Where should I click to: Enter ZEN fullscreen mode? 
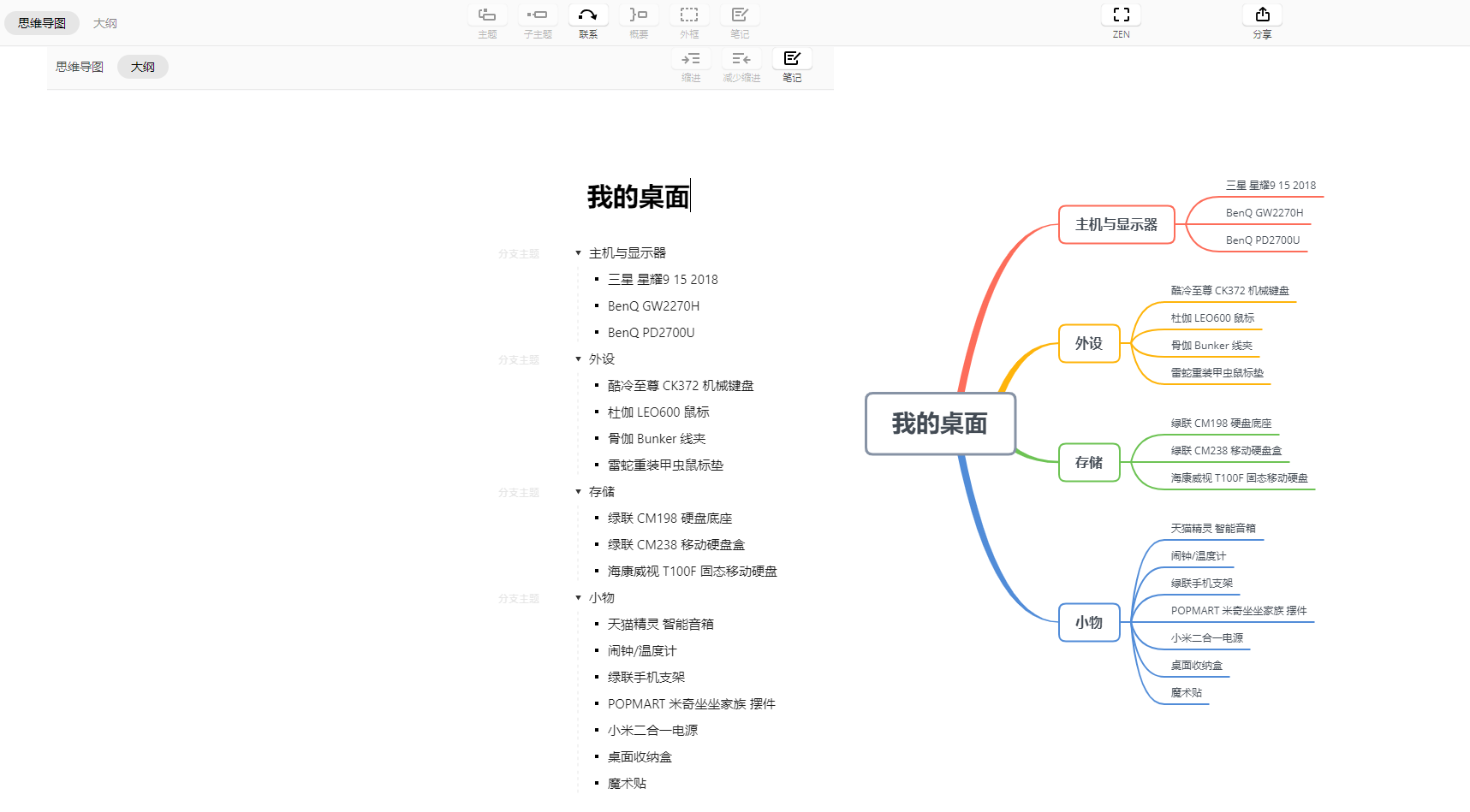point(1122,15)
